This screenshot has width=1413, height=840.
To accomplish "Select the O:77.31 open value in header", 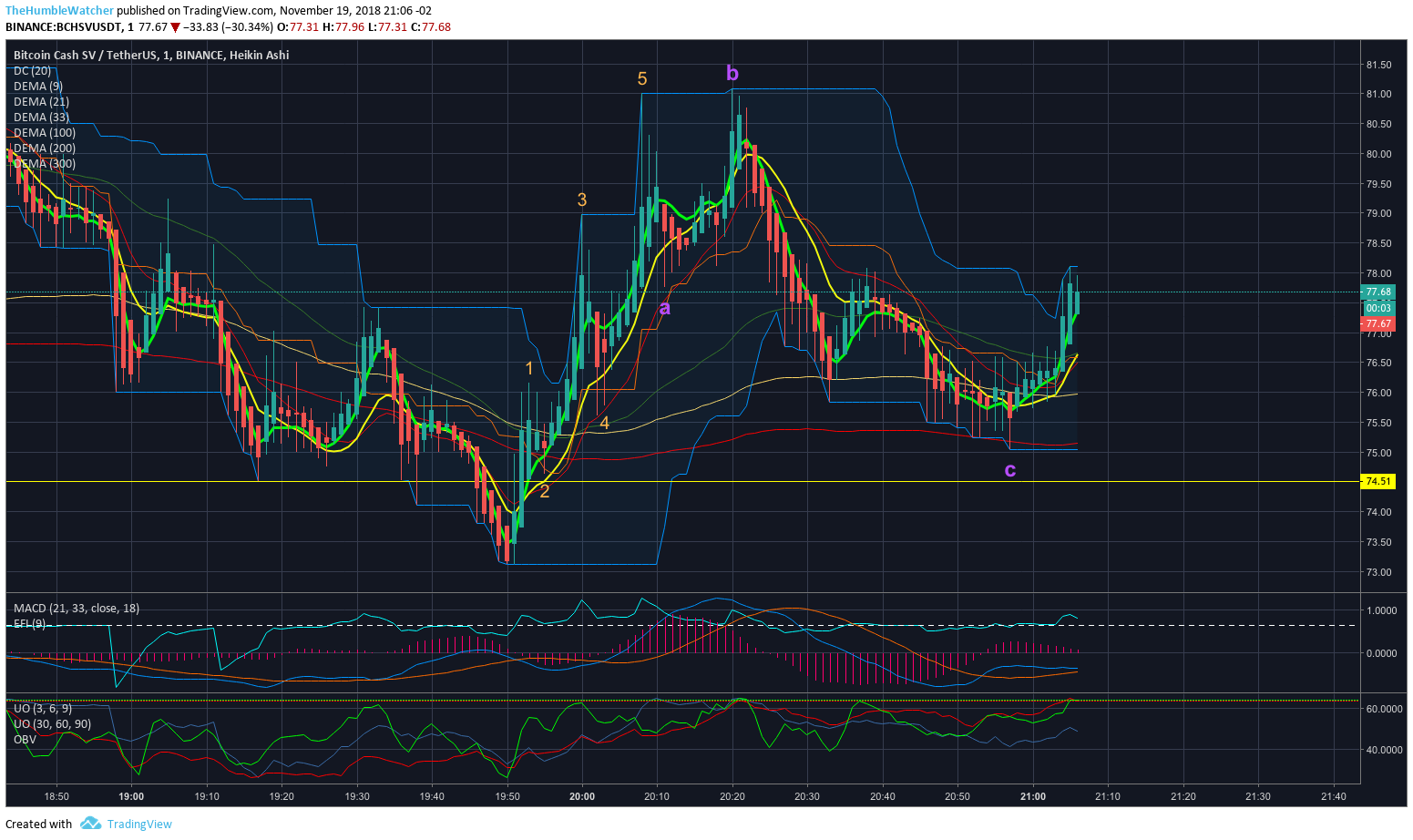I will [298, 27].
